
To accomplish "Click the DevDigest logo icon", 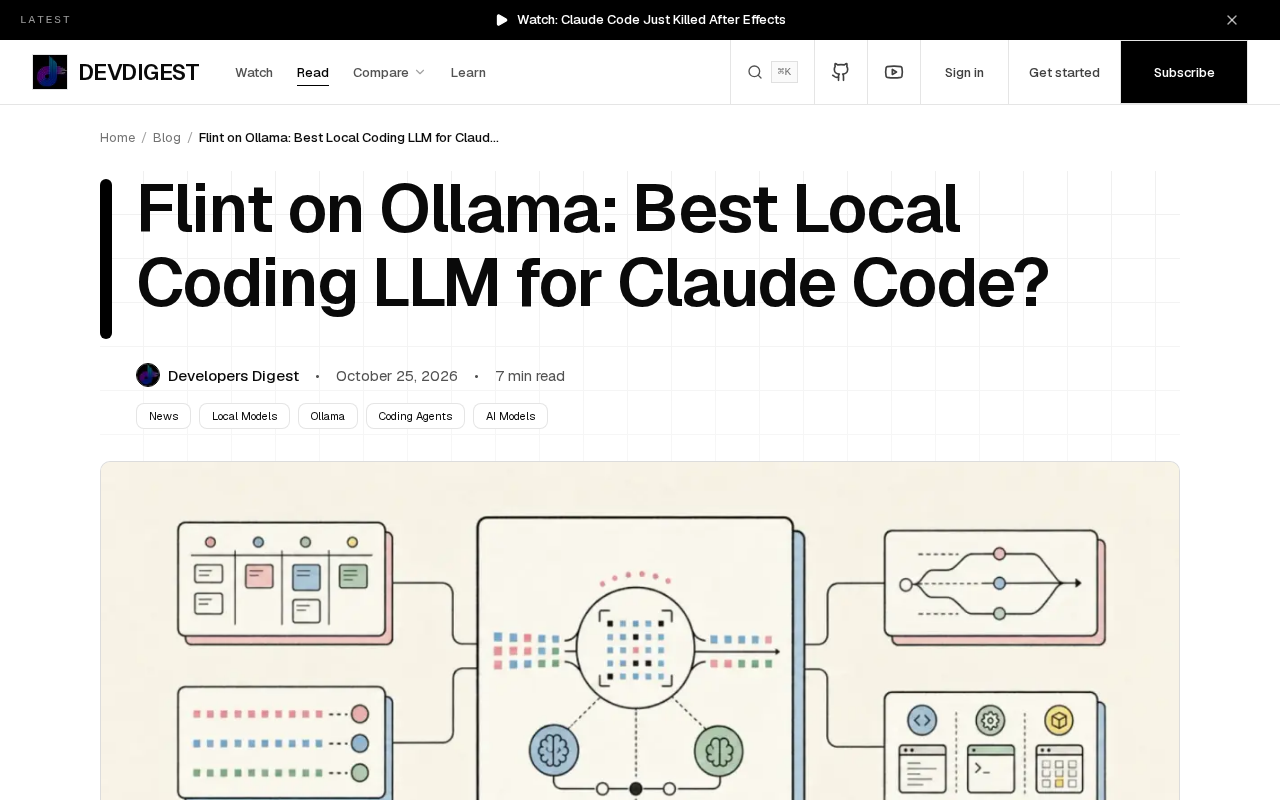I will (50, 72).
